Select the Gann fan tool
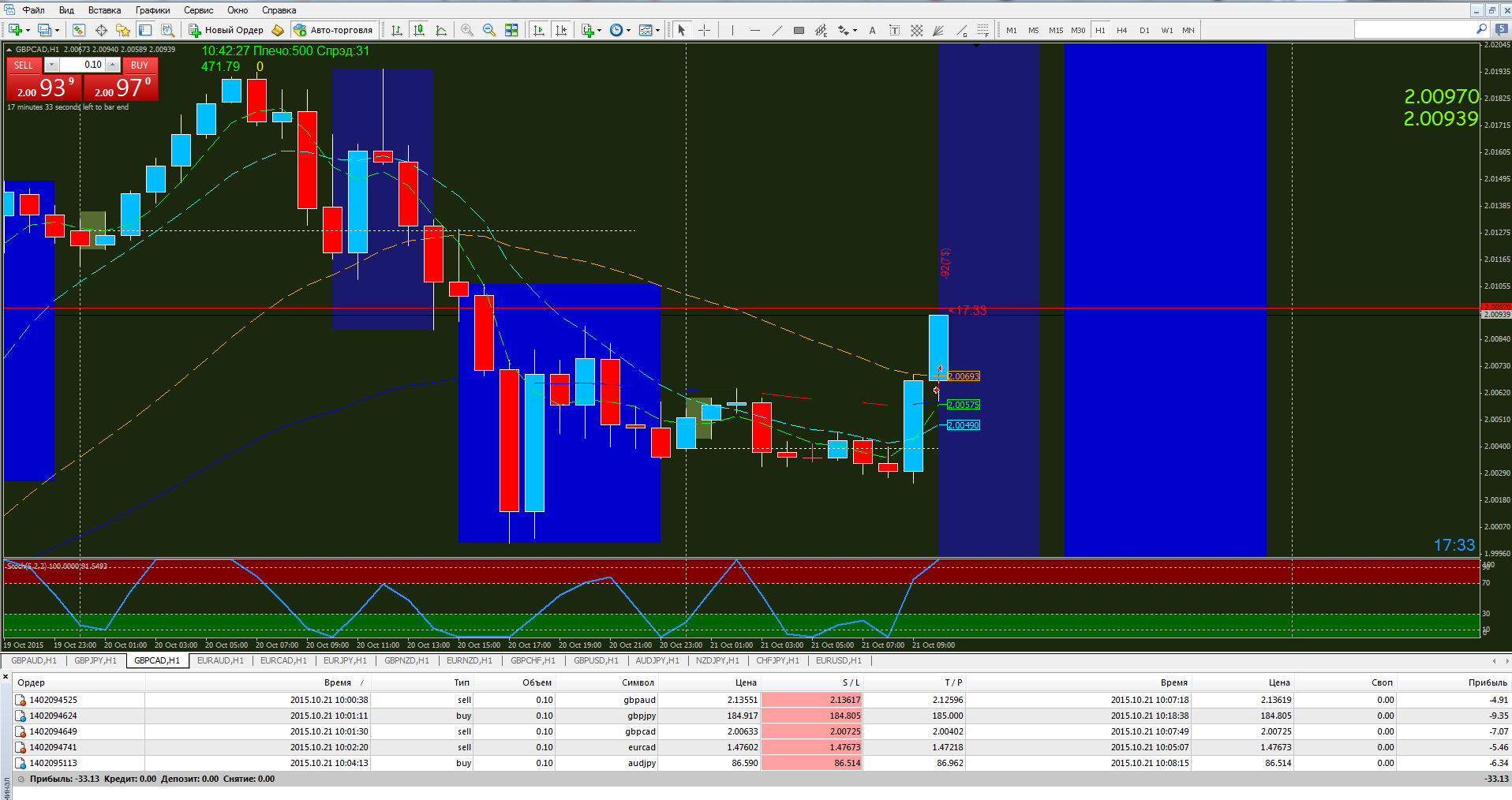The width and height of the screenshot is (1512, 800). [x=938, y=30]
